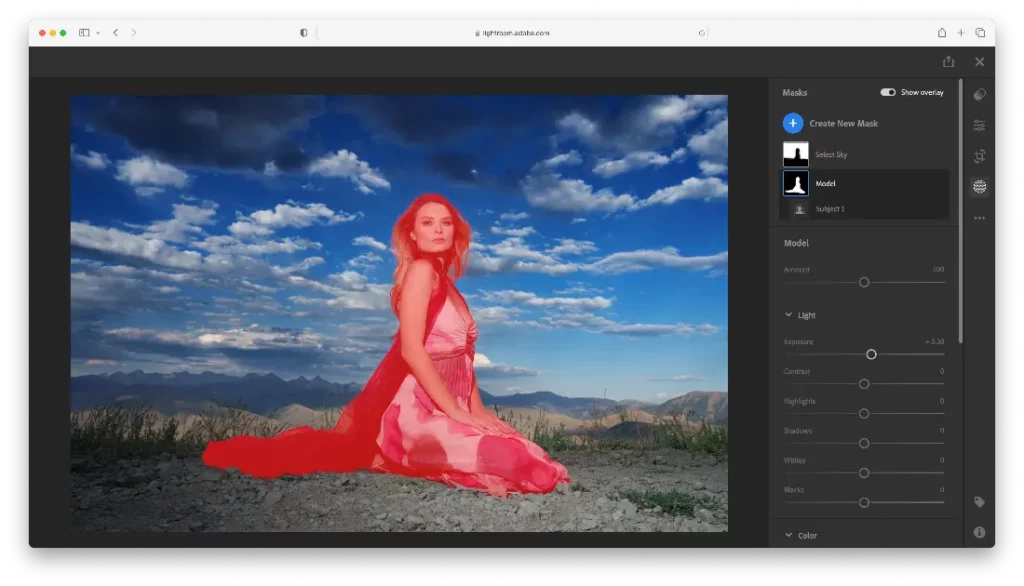Select the Masking tool icon

click(979, 187)
